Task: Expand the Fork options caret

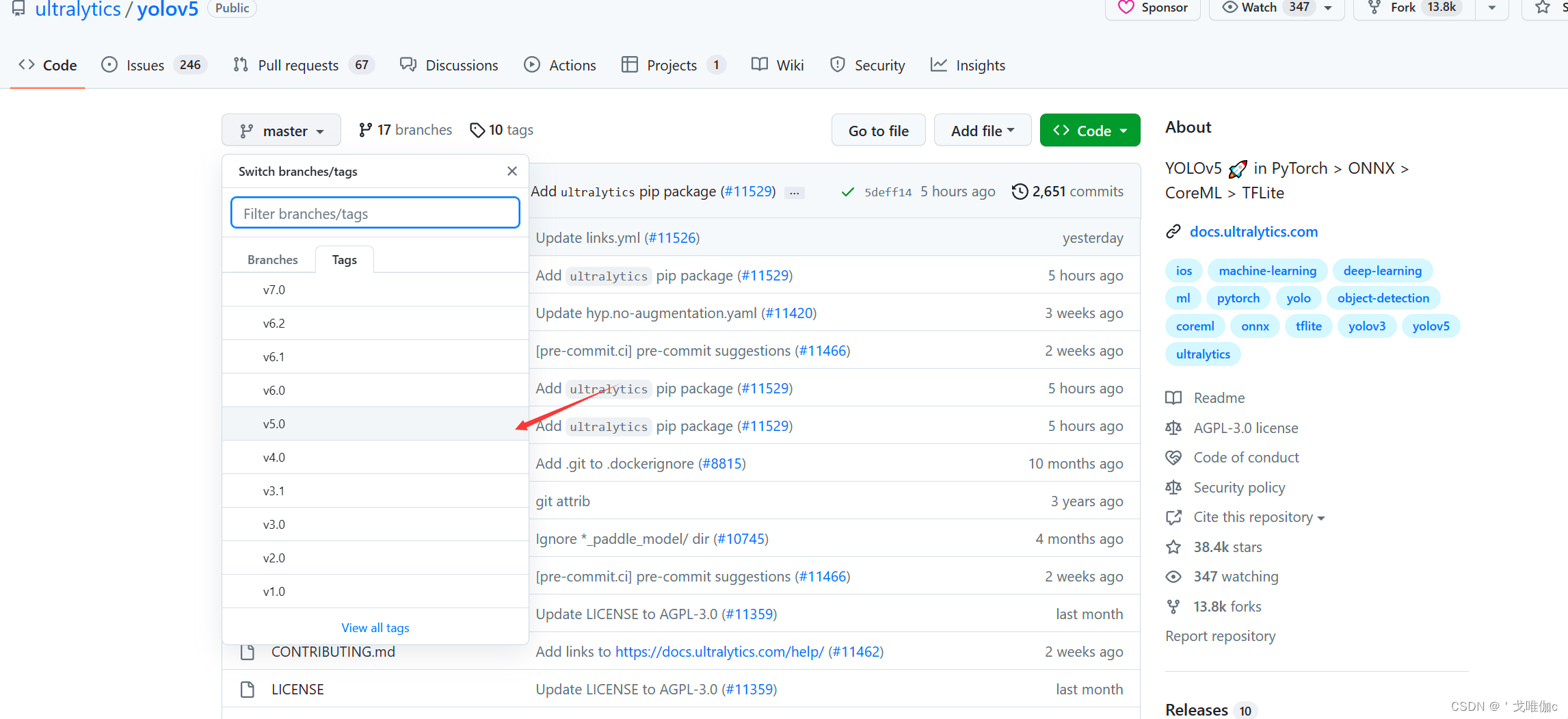Action: tap(1492, 8)
